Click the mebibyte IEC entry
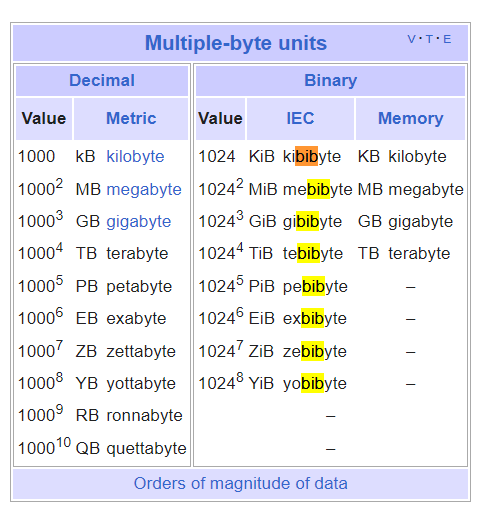 (x=318, y=189)
